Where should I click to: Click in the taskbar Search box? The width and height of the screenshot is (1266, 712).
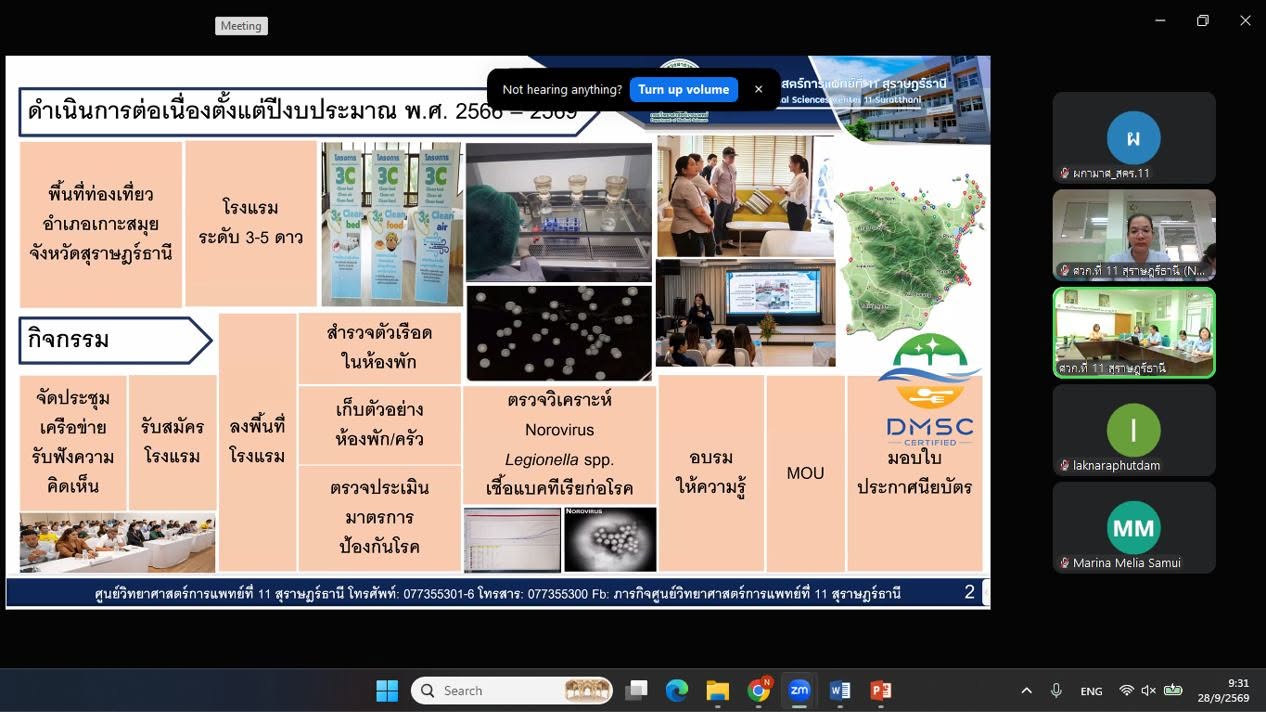click(x=512, y=690)
